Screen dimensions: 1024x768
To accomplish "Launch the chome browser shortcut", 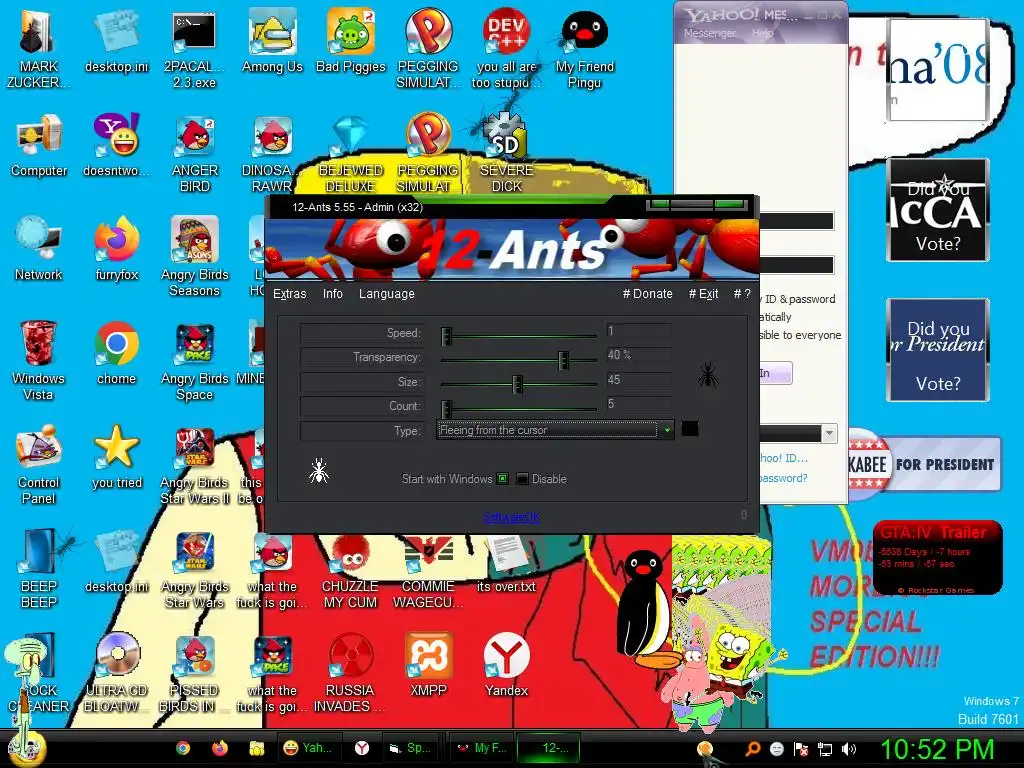I will (x=116, y=351).
